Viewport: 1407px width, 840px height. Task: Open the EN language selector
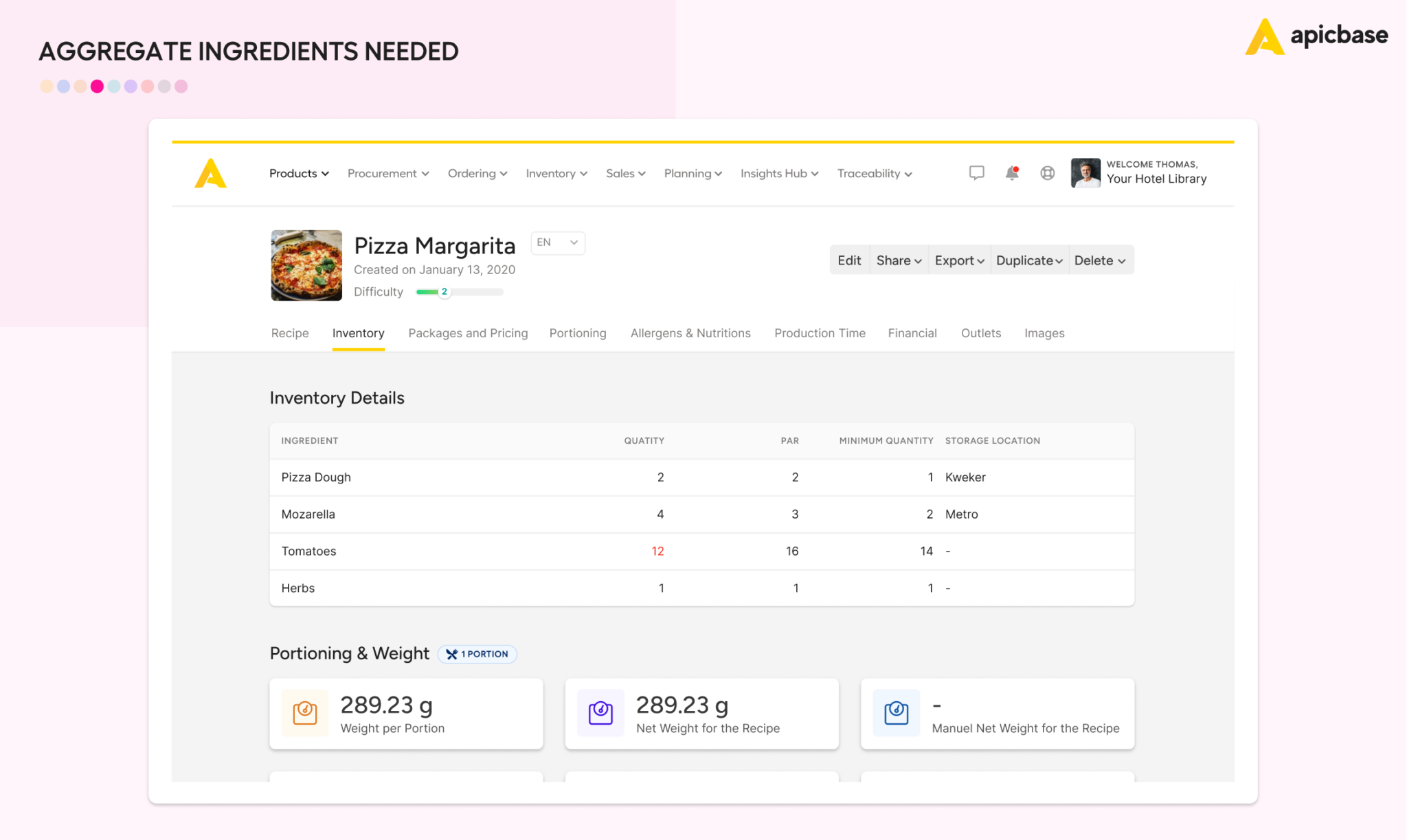pyautogui.click(x=557, y=242)
